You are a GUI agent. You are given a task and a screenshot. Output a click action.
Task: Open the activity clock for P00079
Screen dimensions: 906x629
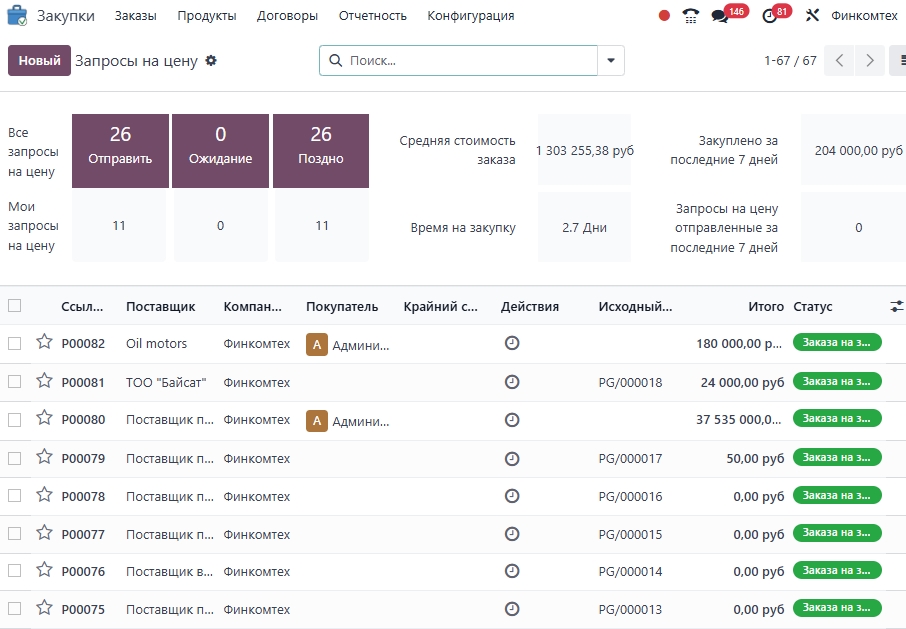point(512,459)
